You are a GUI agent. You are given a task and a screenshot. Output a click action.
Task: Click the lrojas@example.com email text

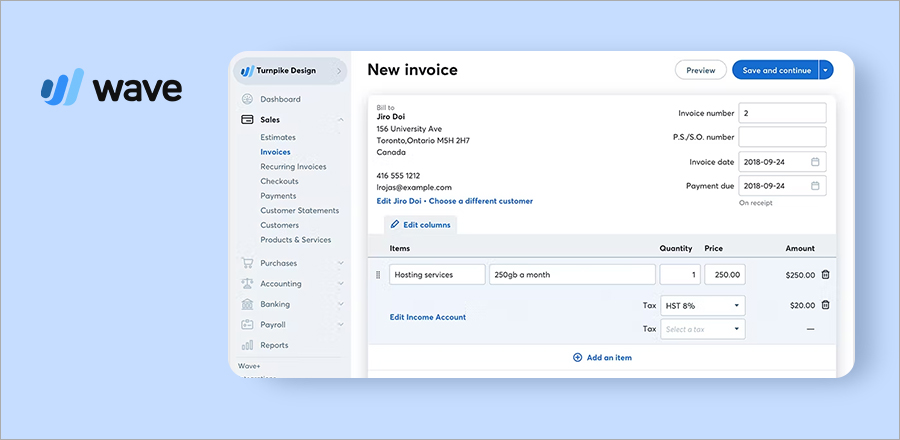[414, 188]
